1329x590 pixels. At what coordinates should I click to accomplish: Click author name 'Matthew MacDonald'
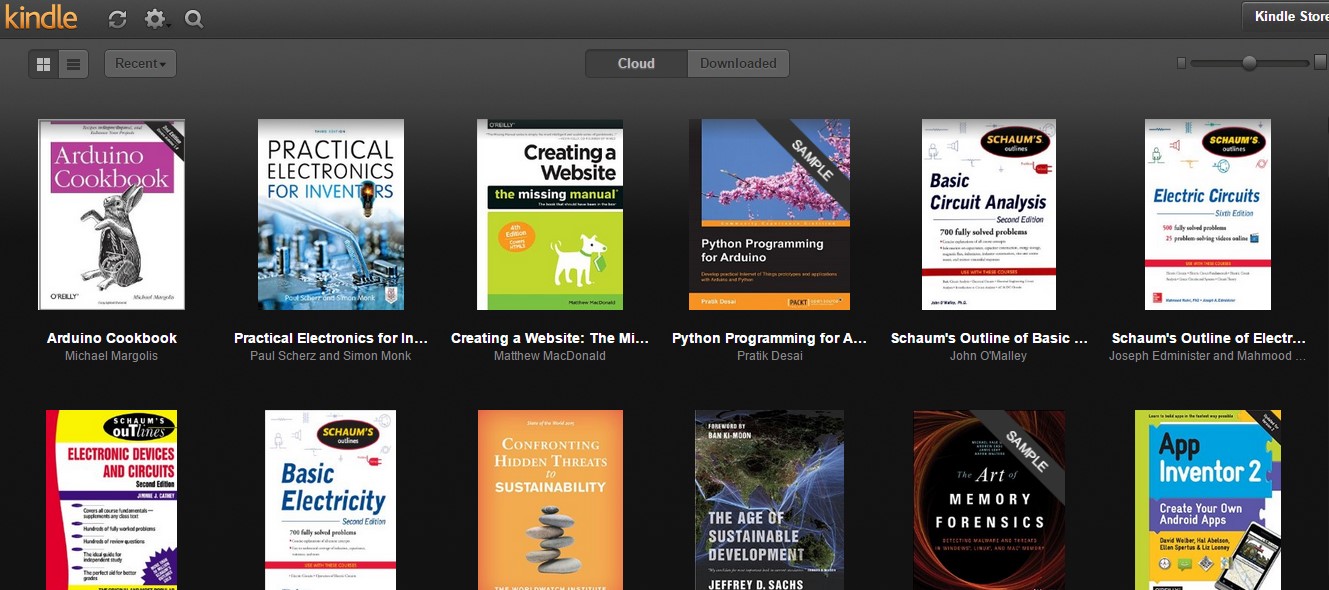click(550, 356)
